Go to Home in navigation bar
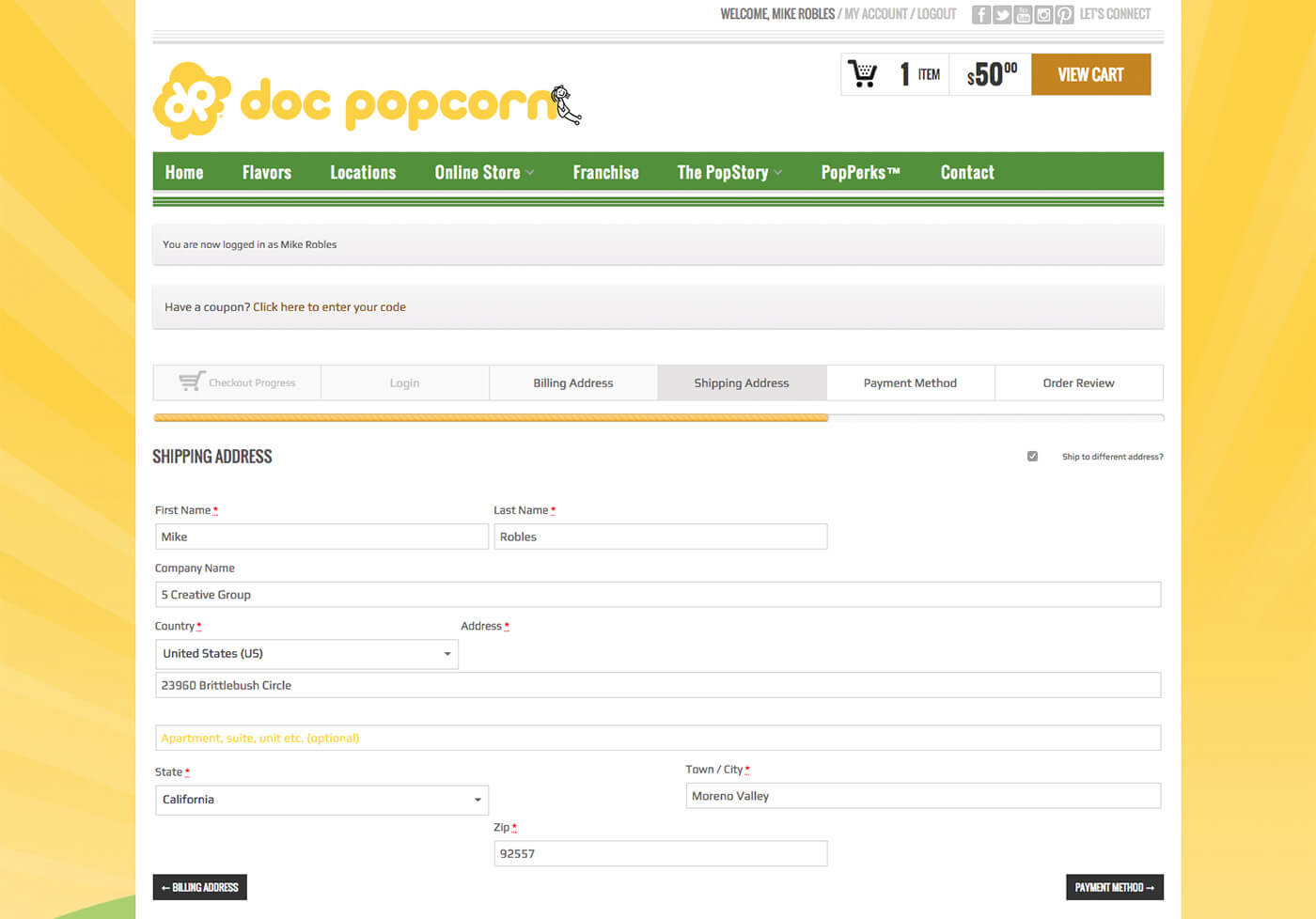The height and width of the screenshot is (919, 1316). coord(184,172)
